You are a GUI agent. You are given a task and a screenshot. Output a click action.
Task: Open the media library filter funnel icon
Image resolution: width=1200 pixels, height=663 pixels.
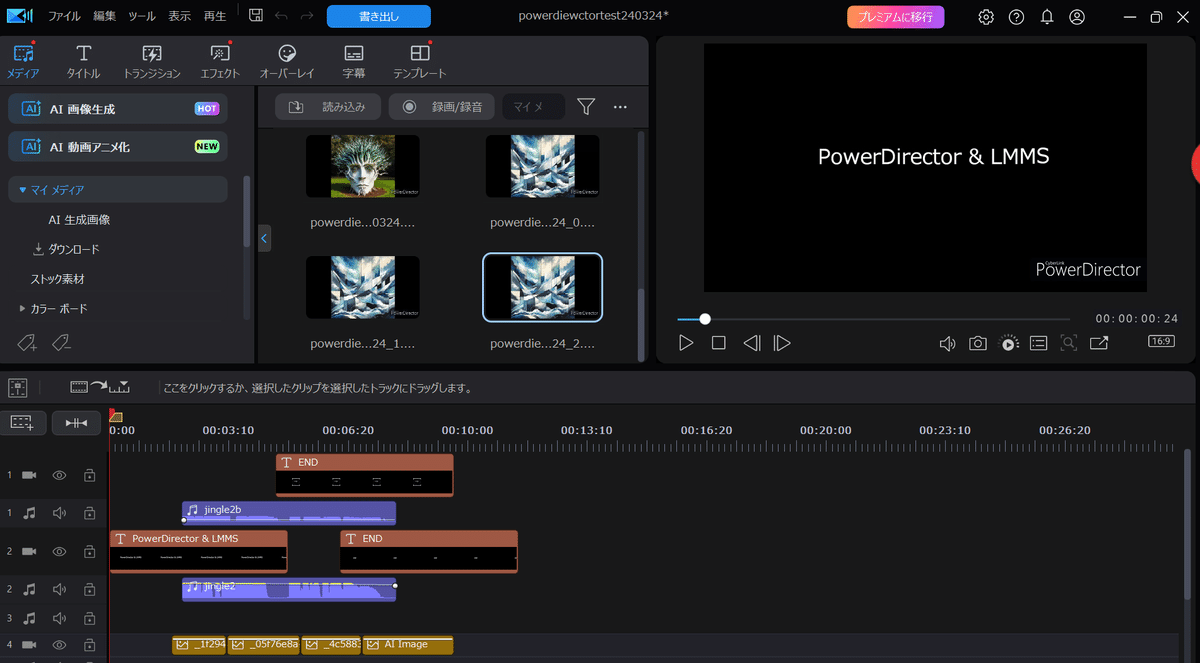coord(586,107)
